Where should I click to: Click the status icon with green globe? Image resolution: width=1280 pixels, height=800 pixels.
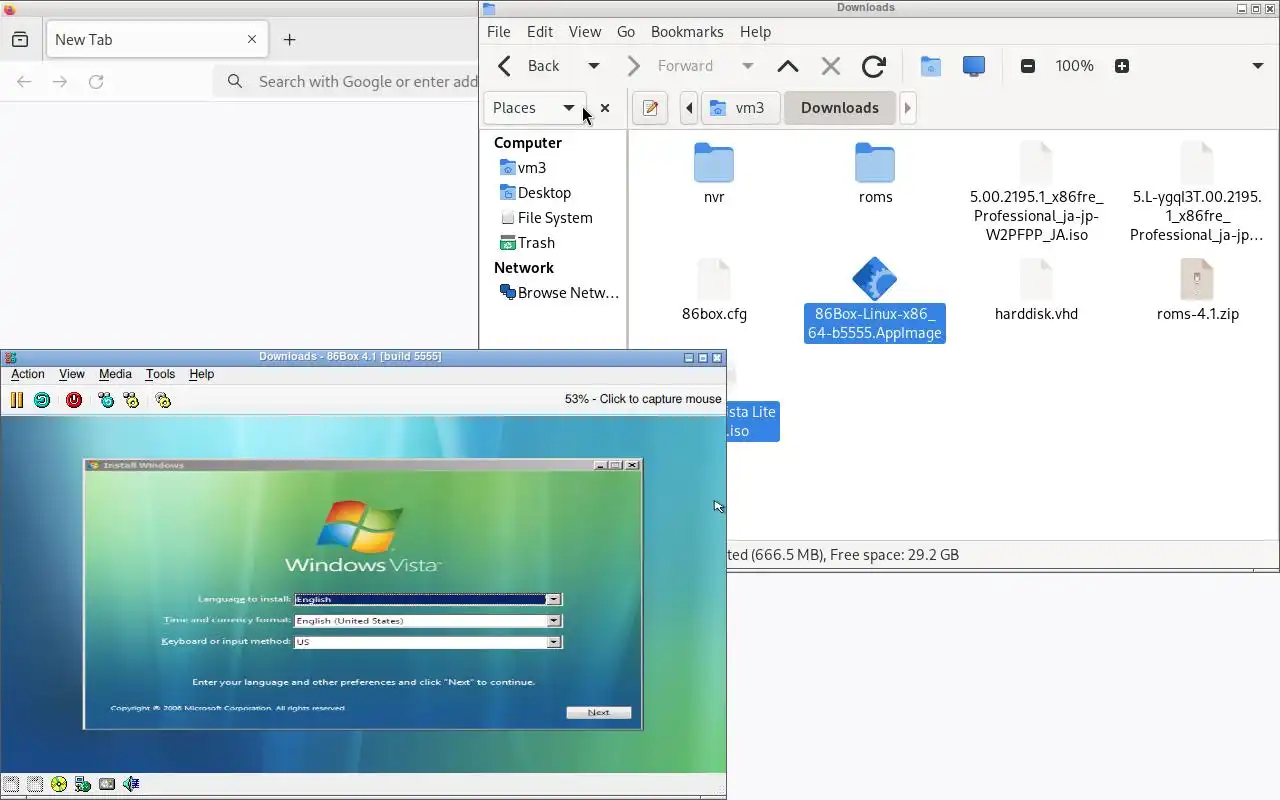(83, 784)
